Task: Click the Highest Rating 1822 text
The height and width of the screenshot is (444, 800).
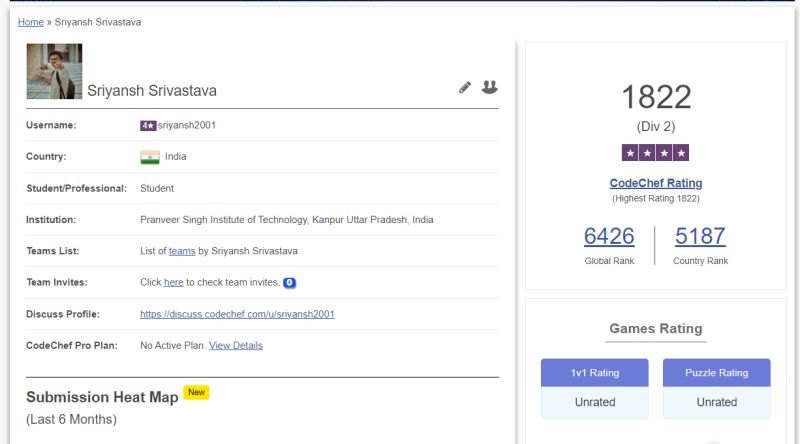Action: 656,199
